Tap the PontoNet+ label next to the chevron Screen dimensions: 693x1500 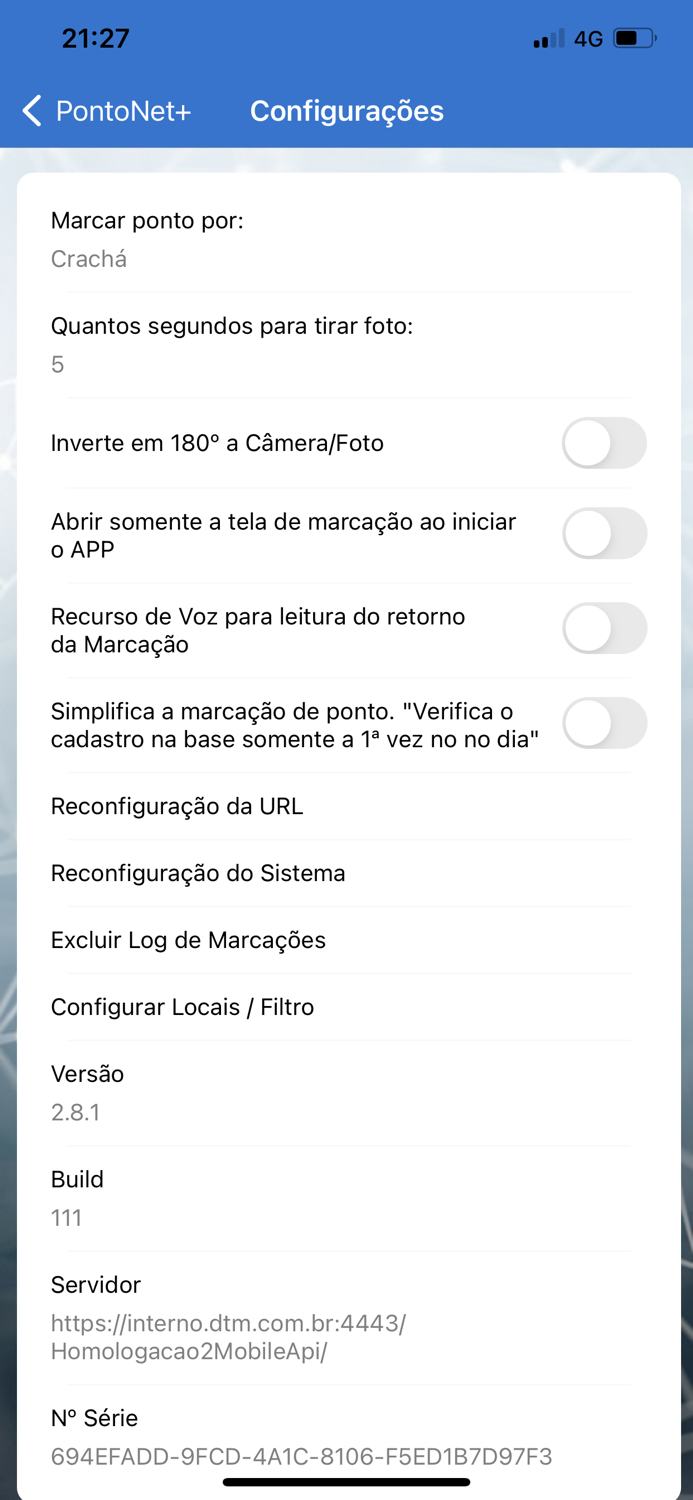(125, 111)
